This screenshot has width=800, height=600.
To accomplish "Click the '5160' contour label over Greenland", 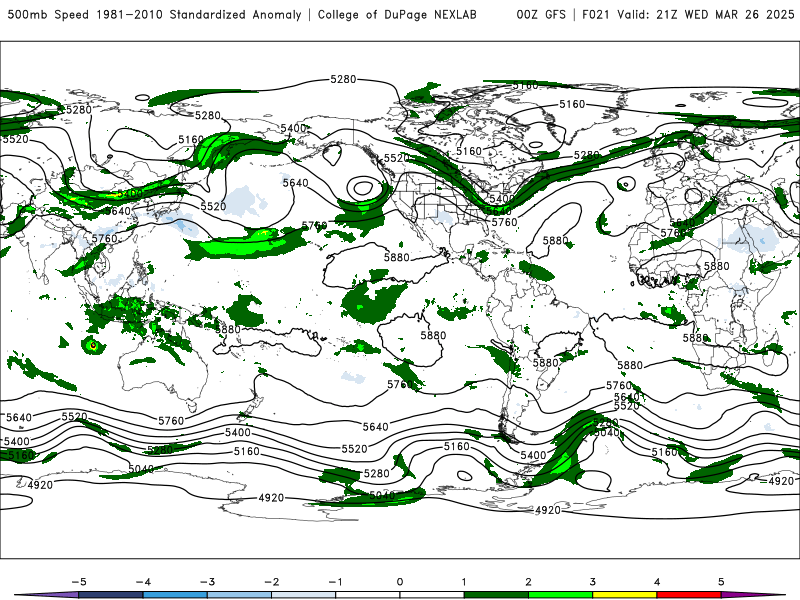I will coord(572,104).
